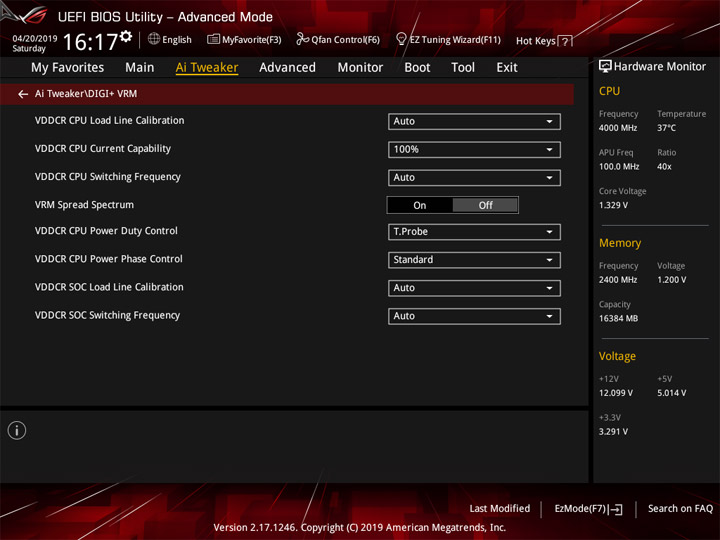Select the VDDCR SOC Load Line Calibration label
This screenshot has width=720, height=540.
[x=109, y=287]
